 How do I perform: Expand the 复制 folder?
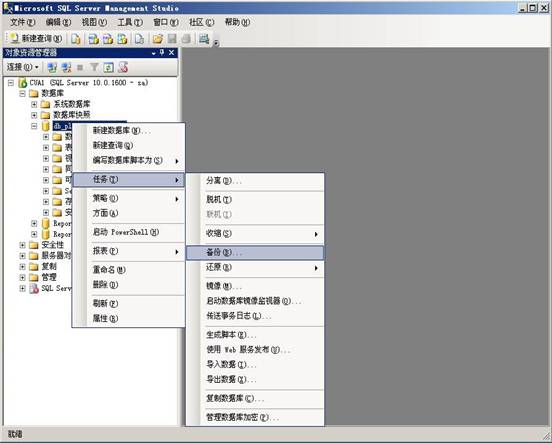tap(22, 267)
